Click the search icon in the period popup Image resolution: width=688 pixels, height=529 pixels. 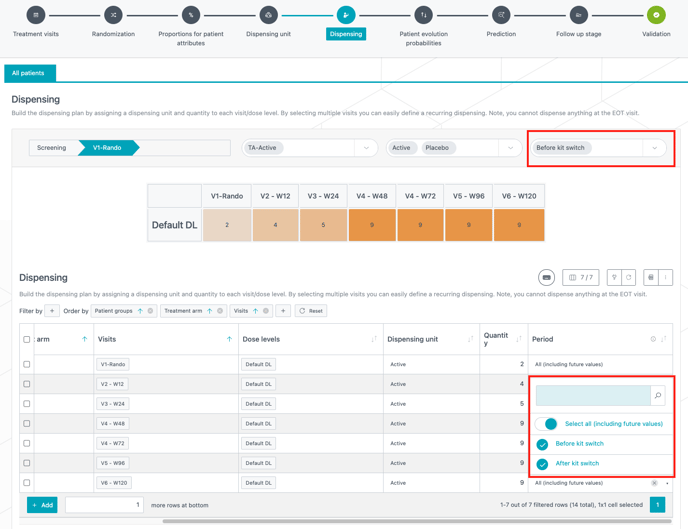tap(658, 396)
